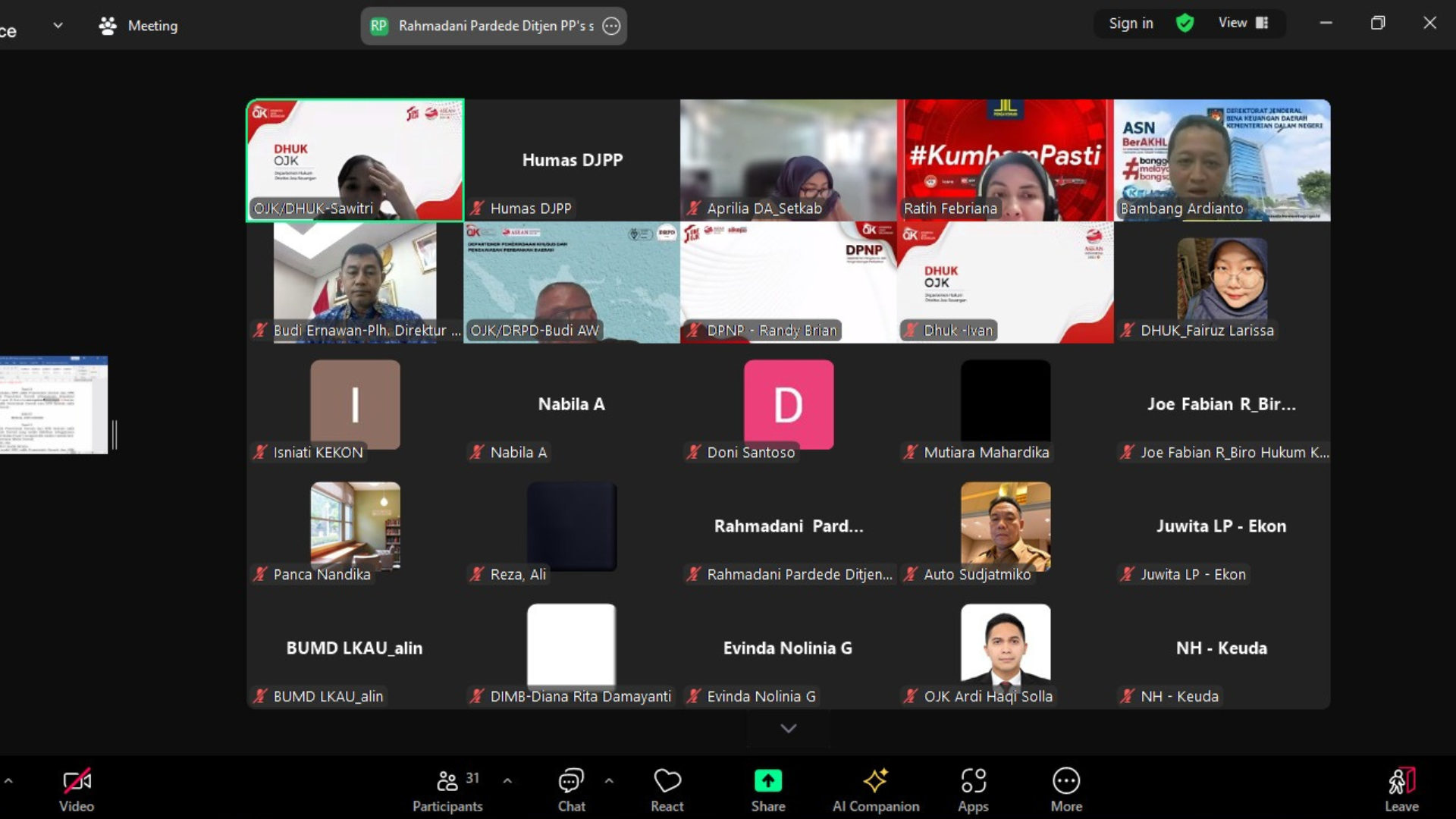Click Isniati KEKON avatar with letter I
Screen dimensions: 1456x819
355,404
